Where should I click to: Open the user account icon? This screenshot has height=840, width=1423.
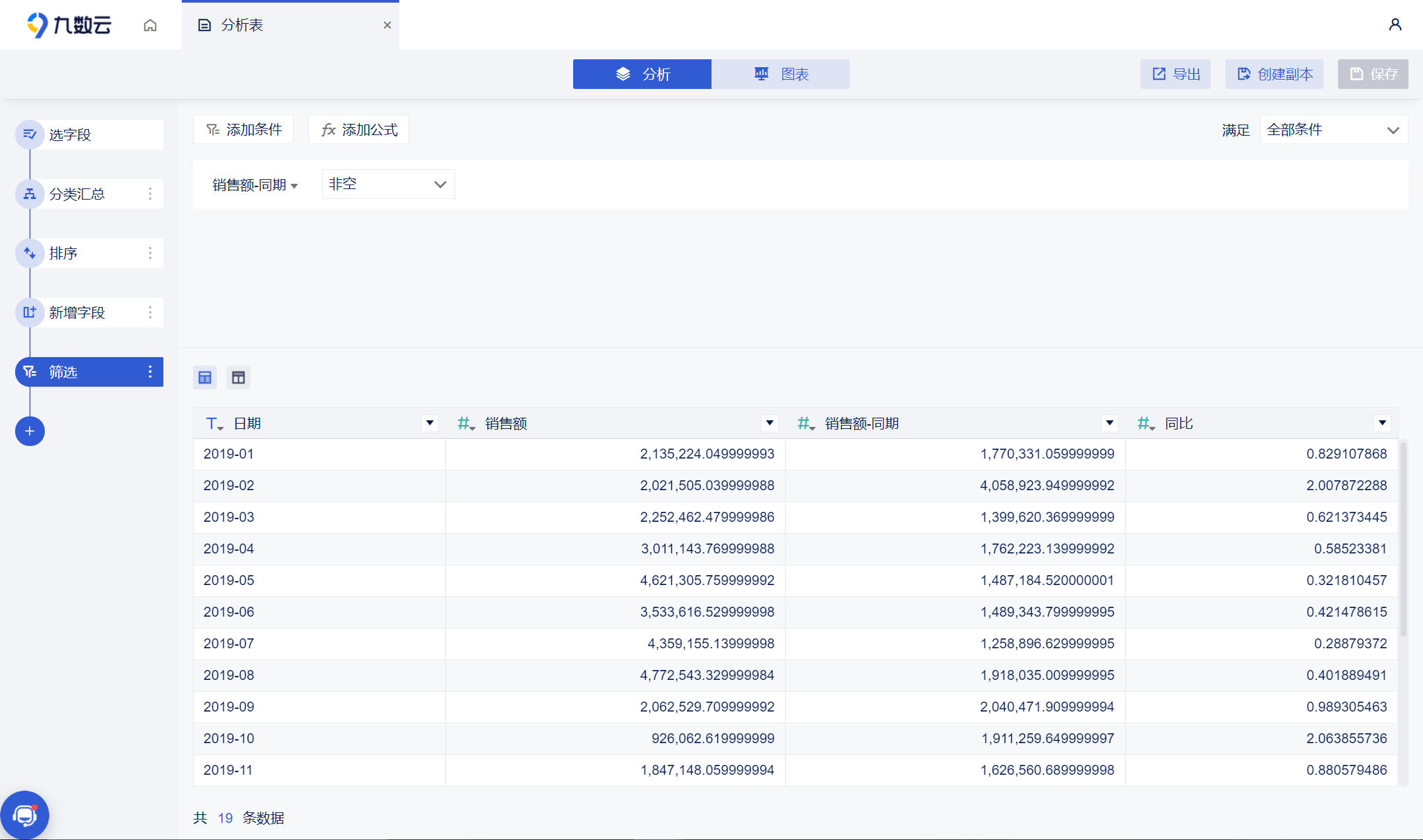click(1395, 24)
